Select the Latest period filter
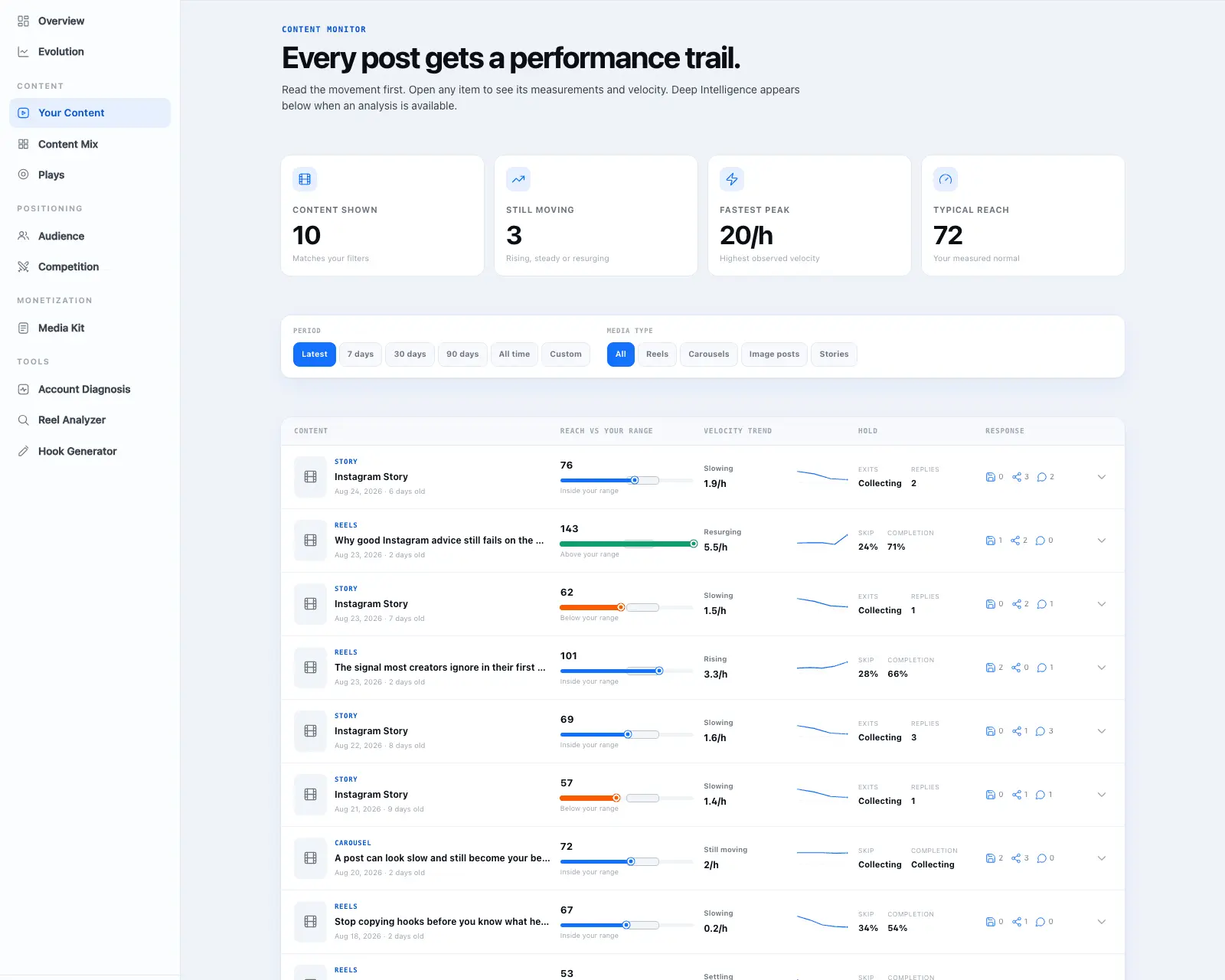 click(315, 354)
